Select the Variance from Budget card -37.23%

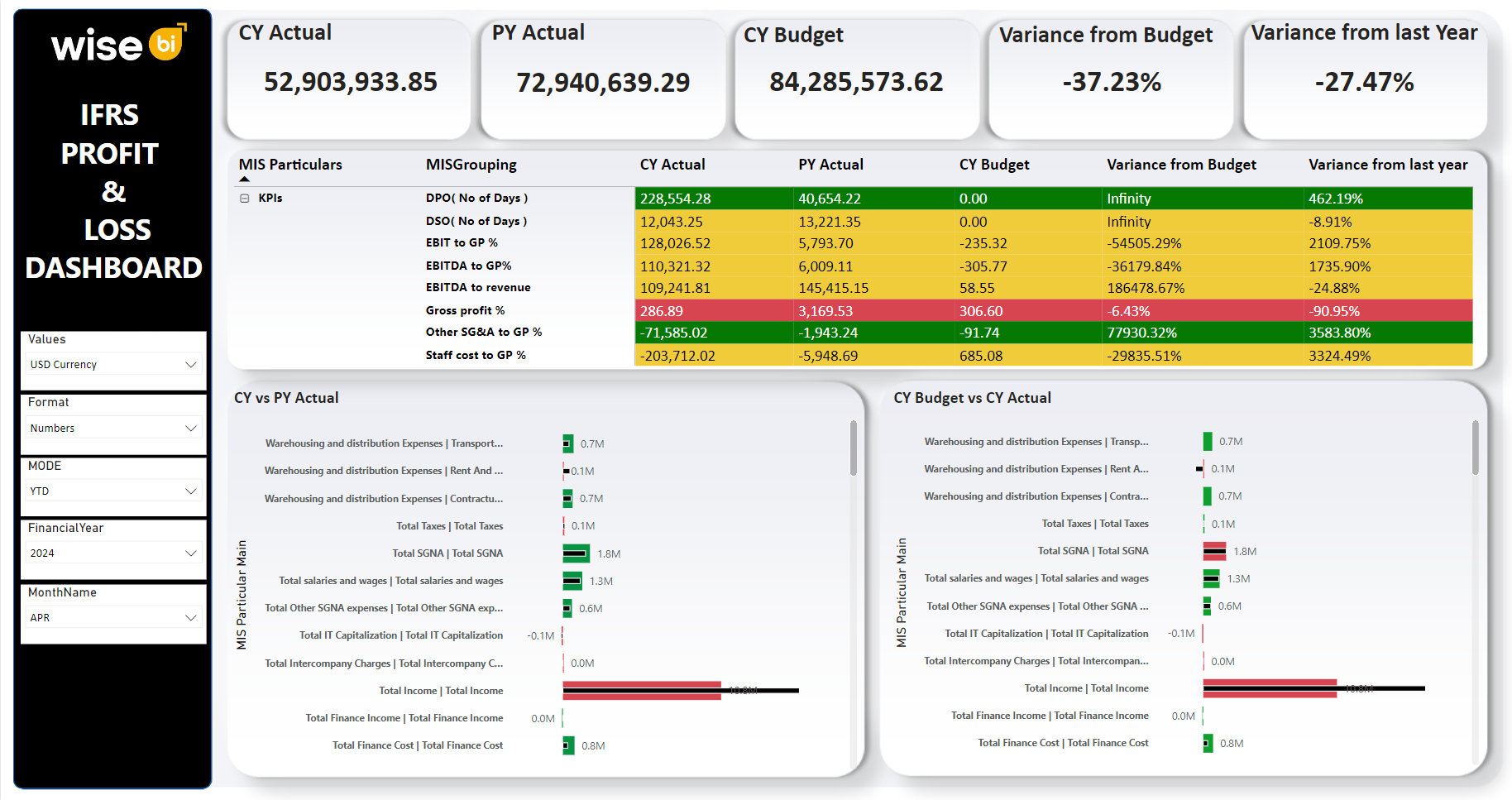click(1112, 82)
